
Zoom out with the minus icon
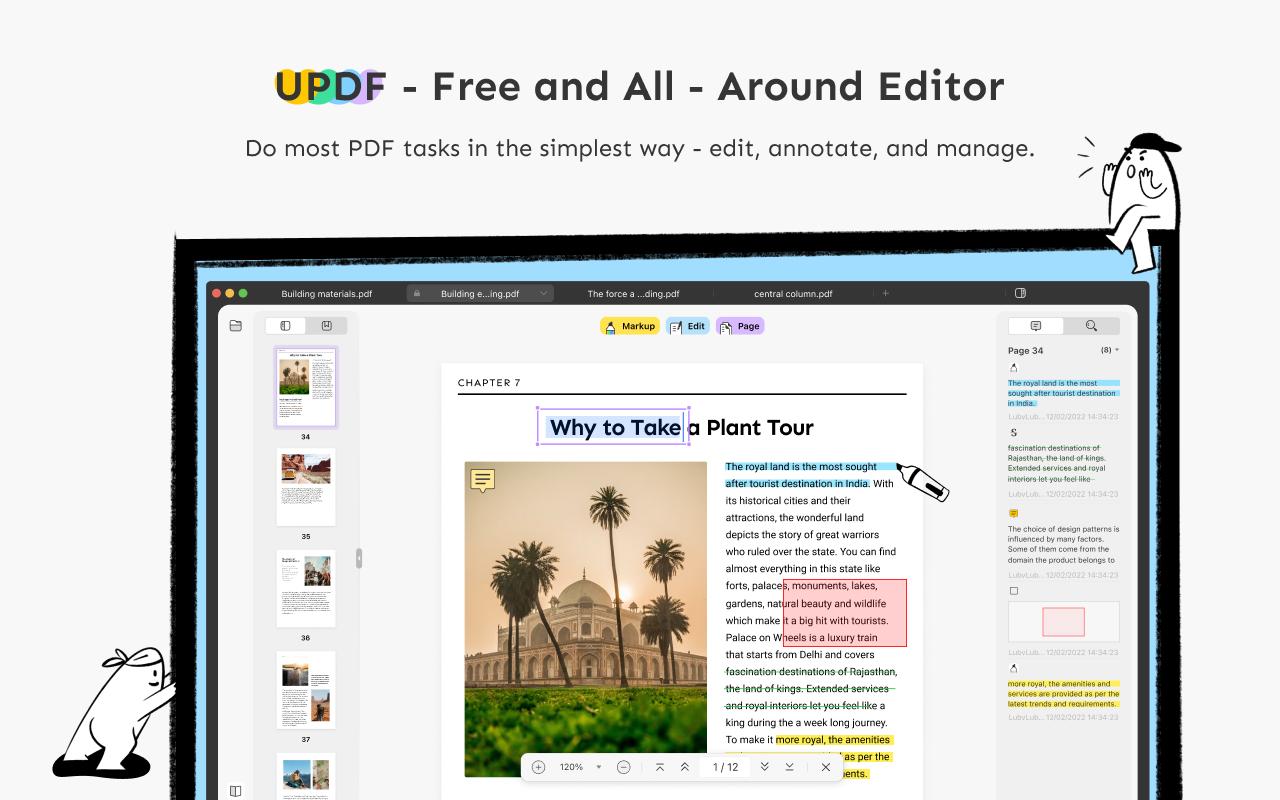(623, 767)
